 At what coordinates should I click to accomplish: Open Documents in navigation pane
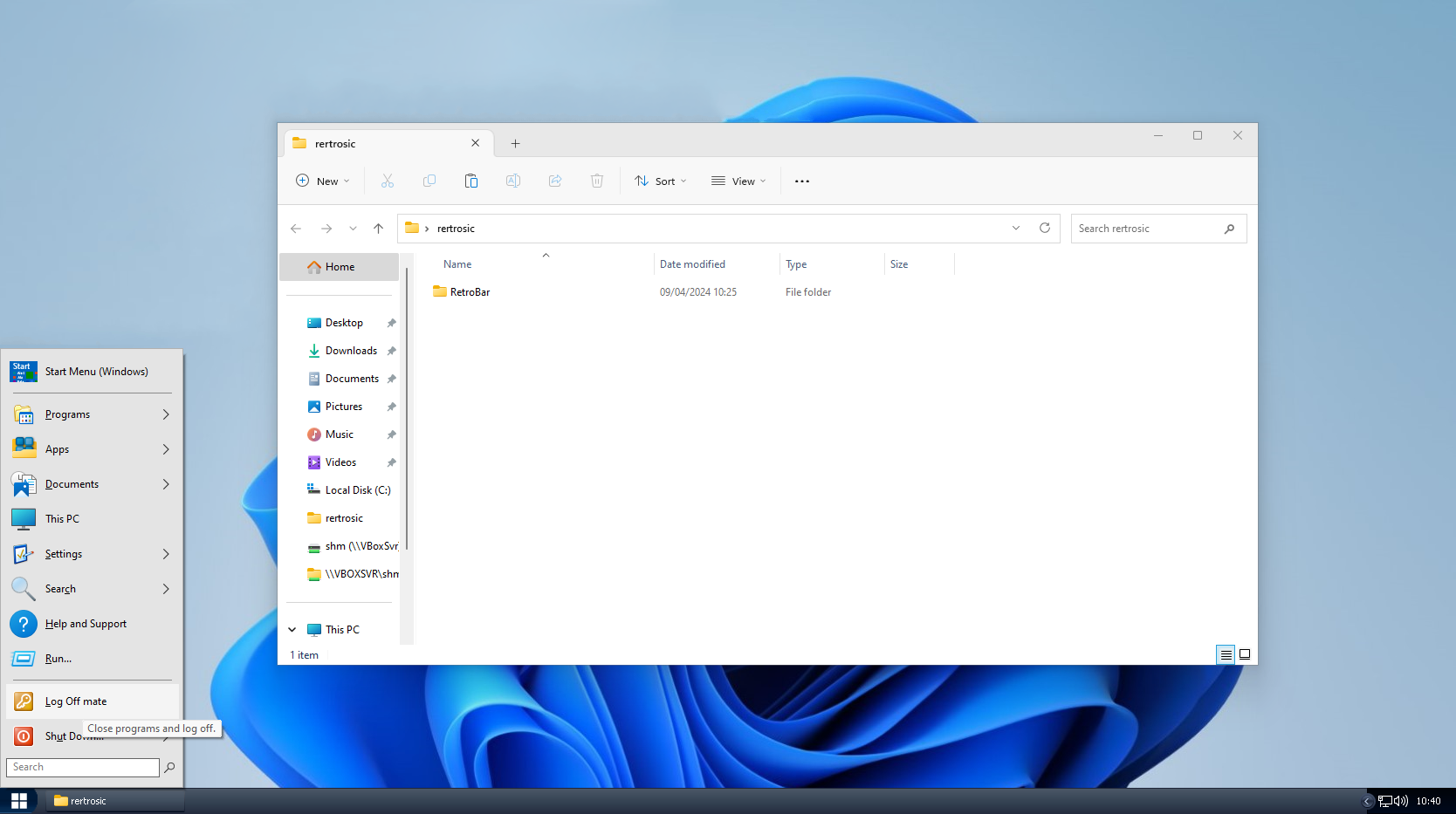(x=344, y=379)
